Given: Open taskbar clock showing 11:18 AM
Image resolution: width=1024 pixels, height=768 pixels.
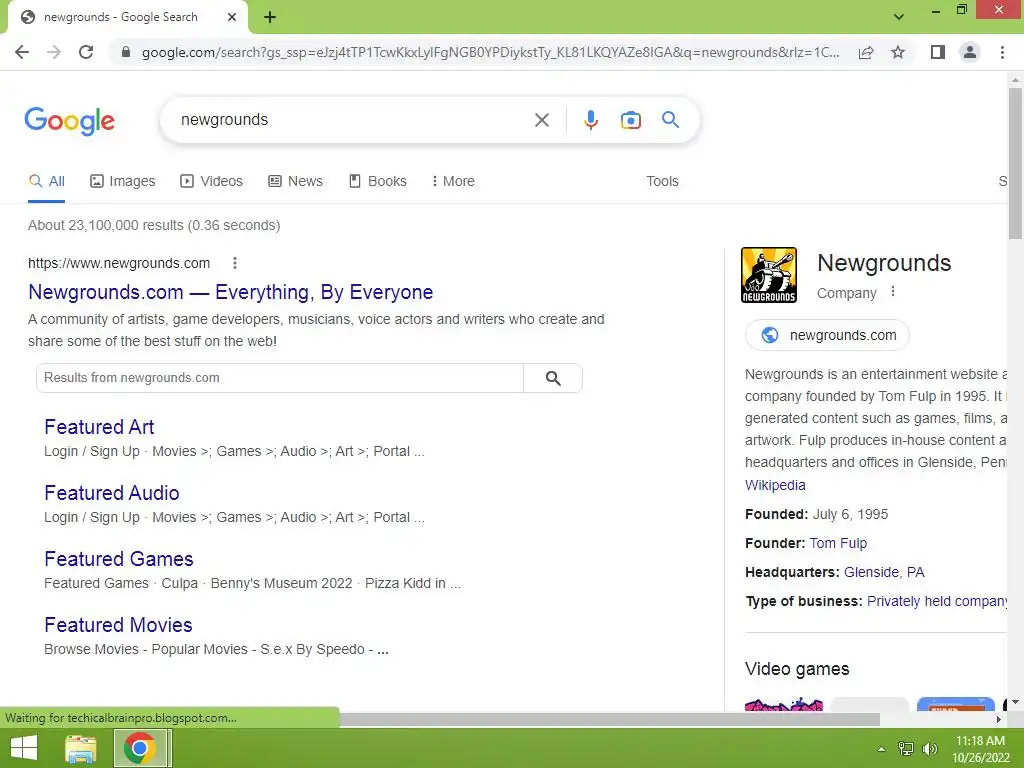Looking at the screenshot, I should (980, 749).
